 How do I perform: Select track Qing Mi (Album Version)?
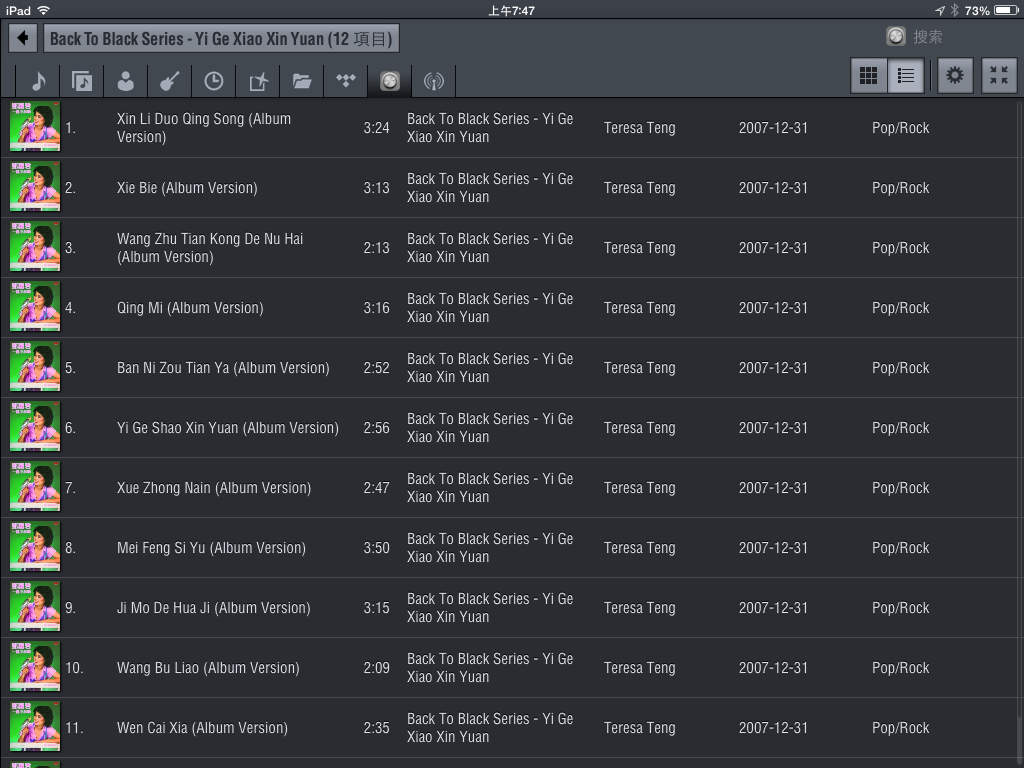coord(190,308)
